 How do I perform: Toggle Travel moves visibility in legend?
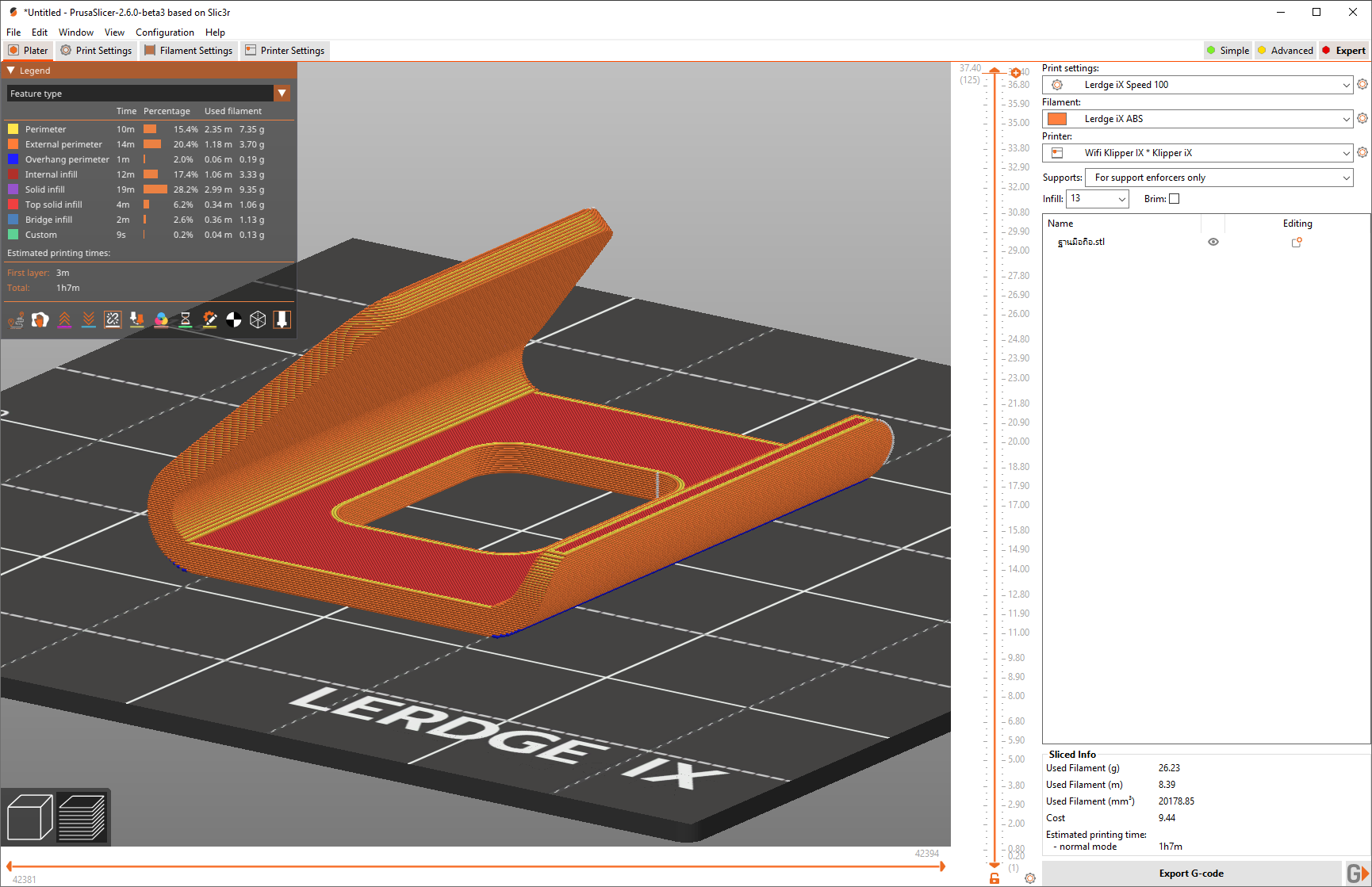(16, 319)
